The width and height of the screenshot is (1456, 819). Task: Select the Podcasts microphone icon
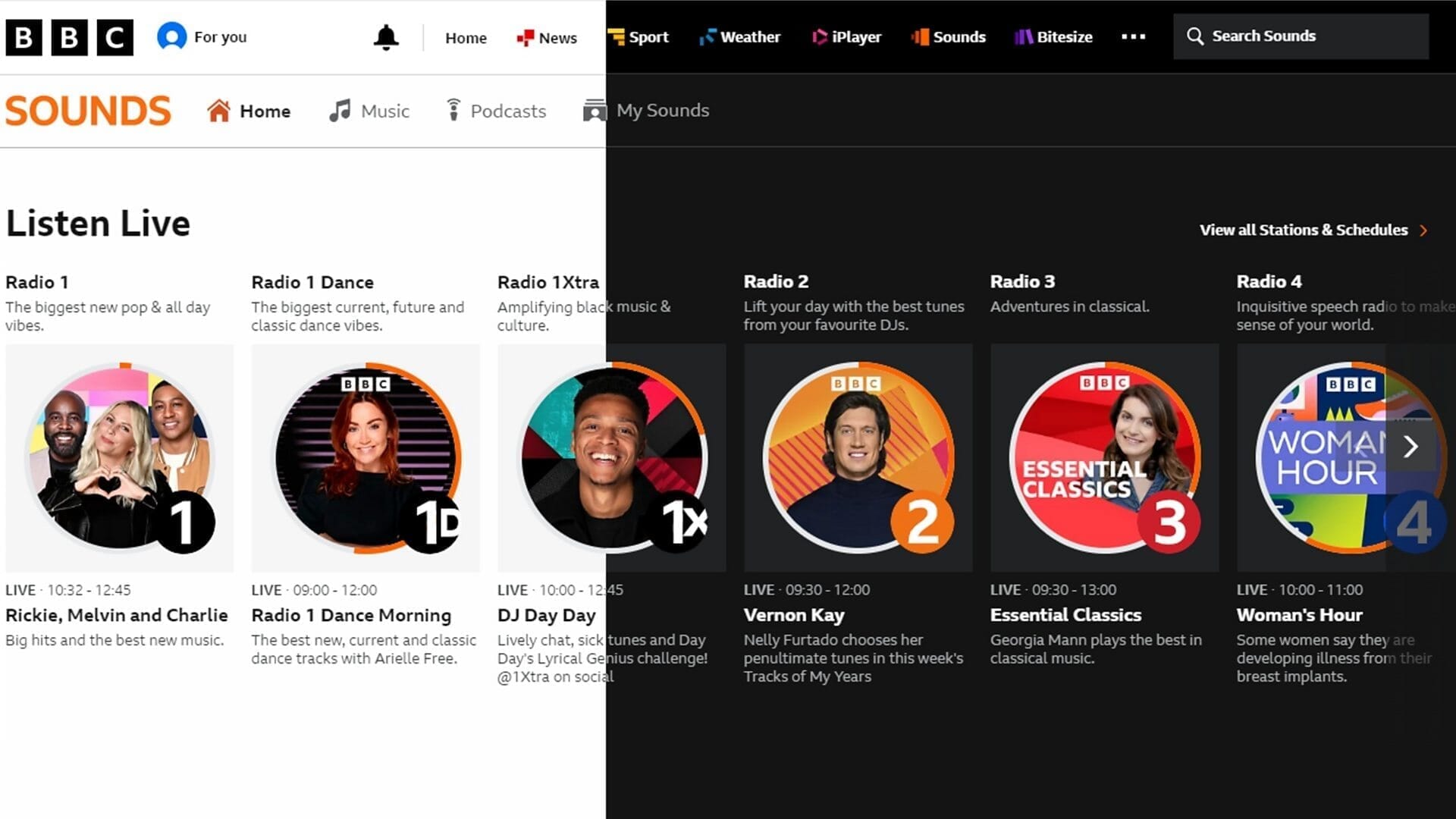453,111
